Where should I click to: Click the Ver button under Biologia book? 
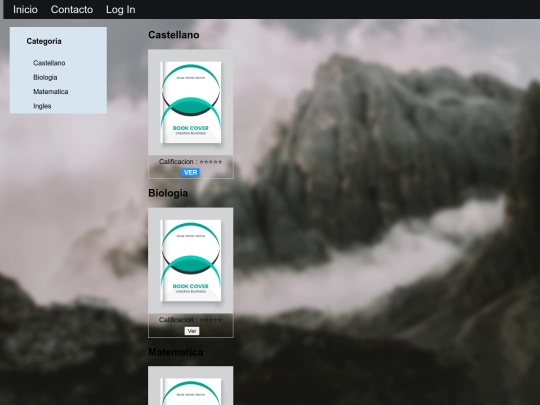coord(192,331)
